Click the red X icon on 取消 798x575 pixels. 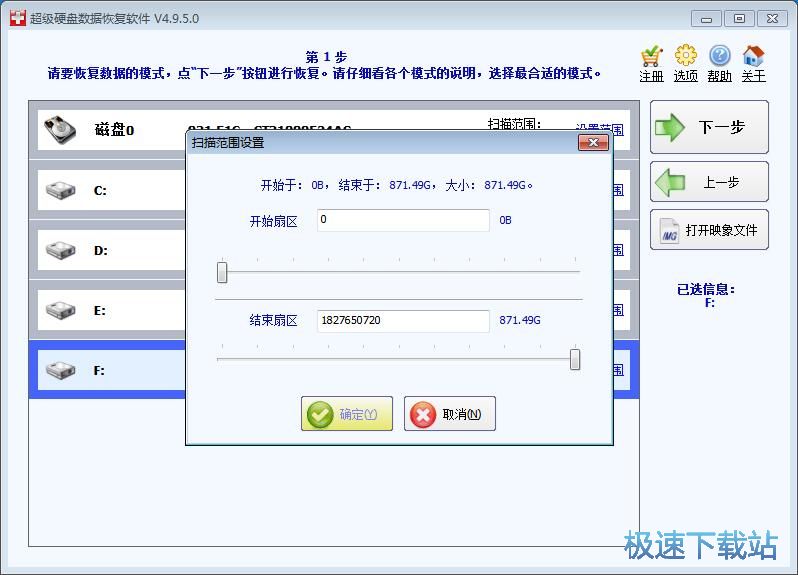423,415
